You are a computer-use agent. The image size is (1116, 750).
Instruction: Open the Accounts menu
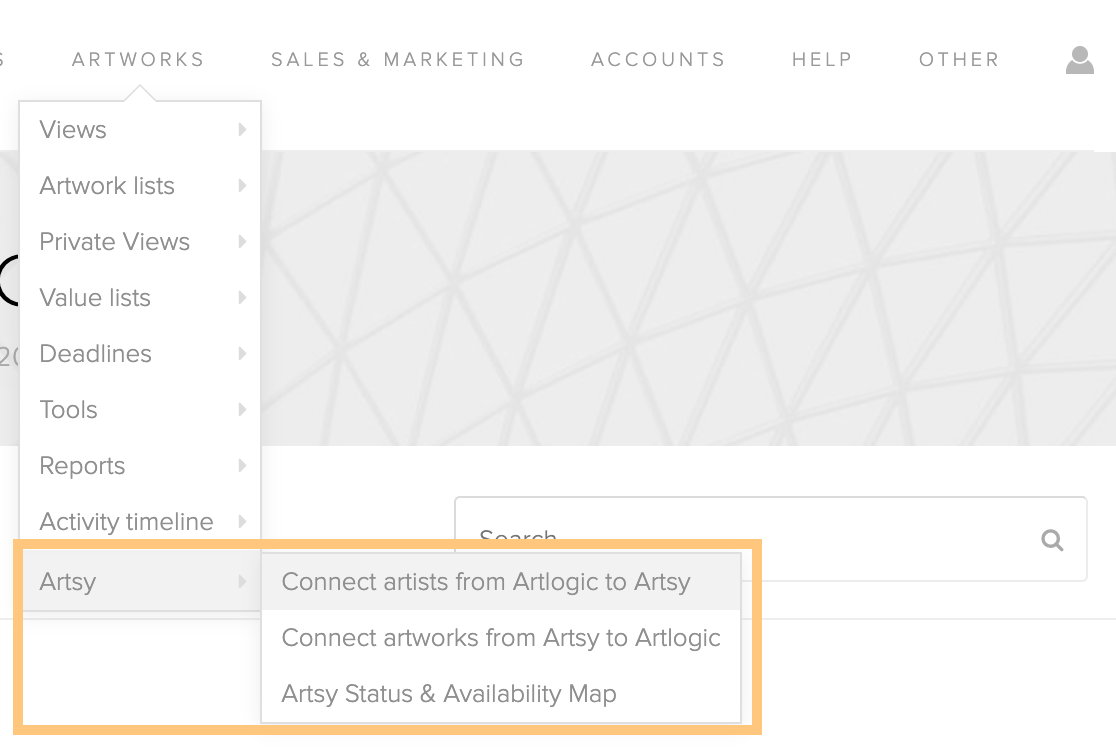658,60
